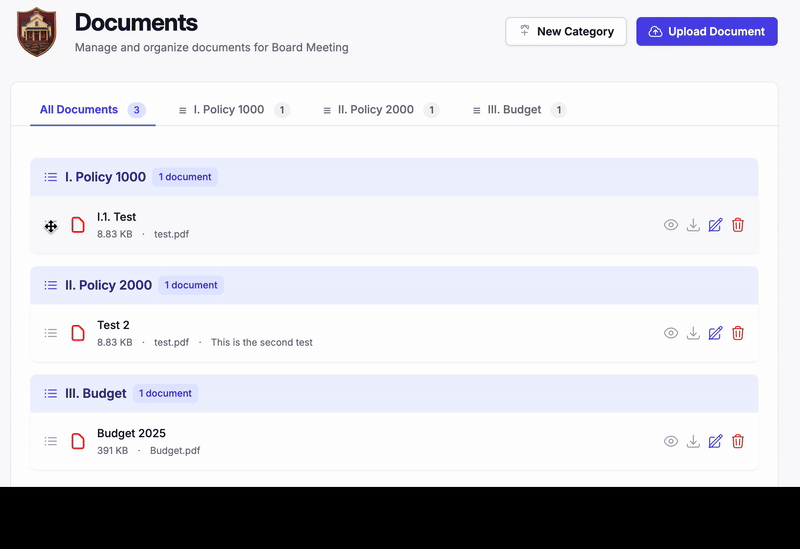Screen dimensions: 800x549
Task: Click drag handle of I.1. Test row
Action: (51, 226)
